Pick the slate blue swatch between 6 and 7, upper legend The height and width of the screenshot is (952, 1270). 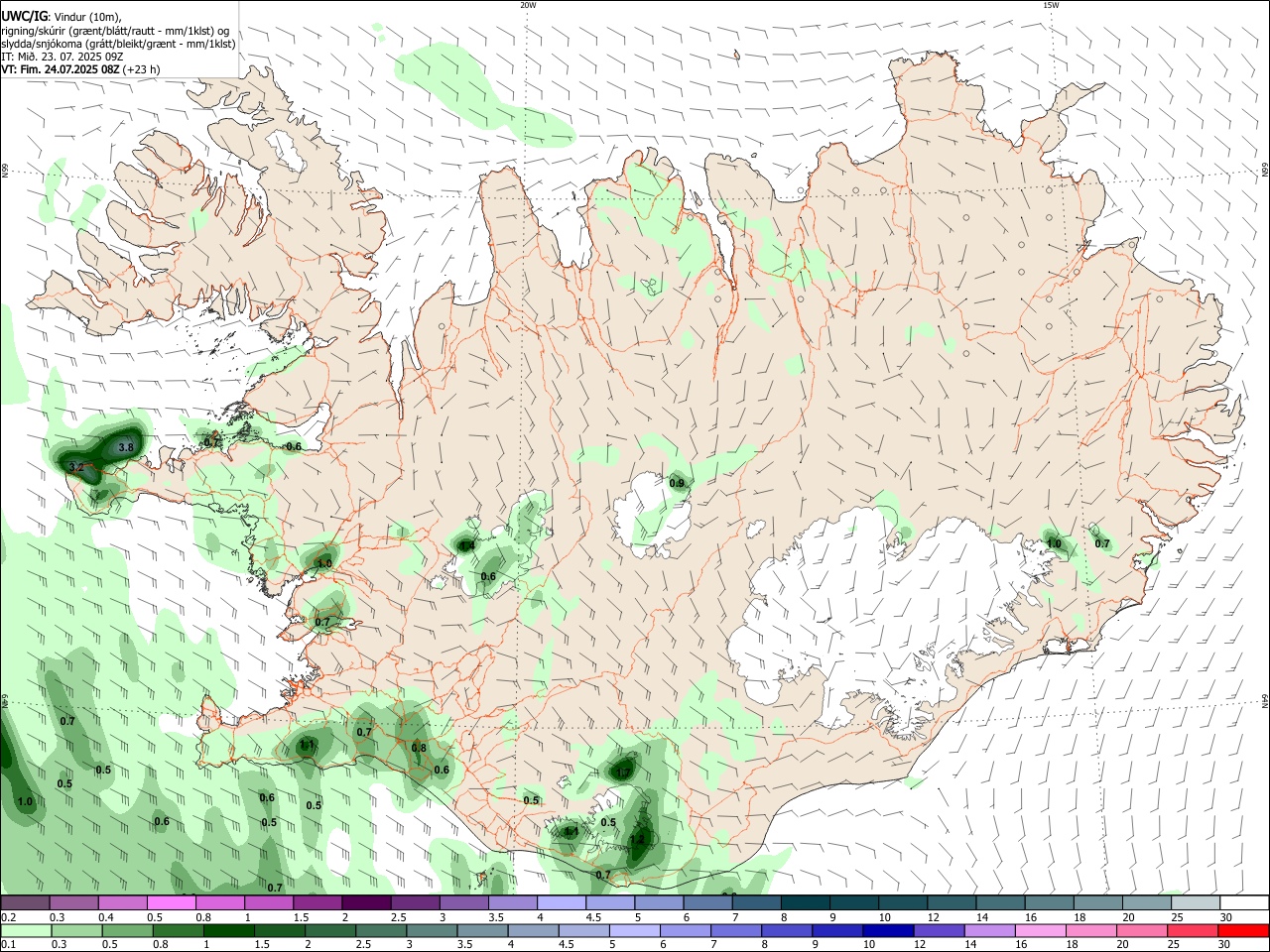click(706, 903)
